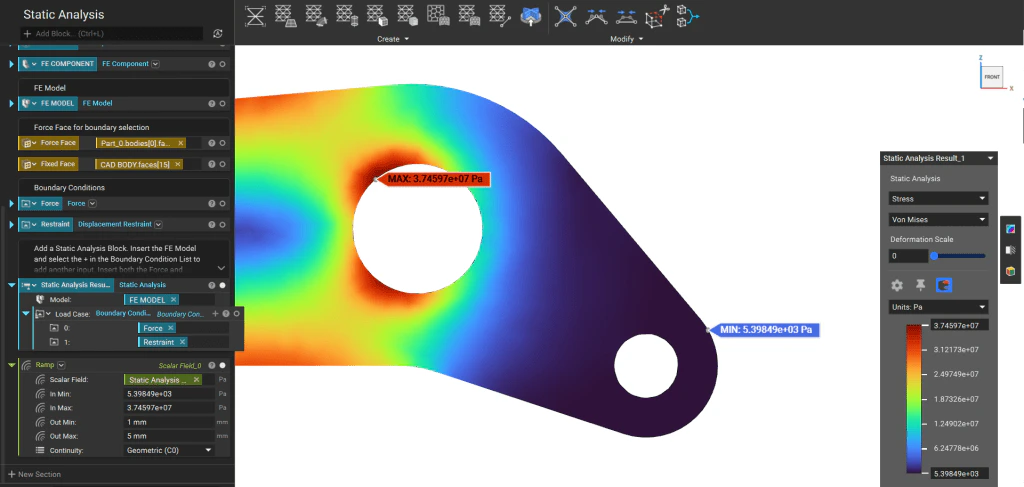Open the Von Mises dropdown
The width and height of the screenshot is (1024, 487).
pos(938,219)
